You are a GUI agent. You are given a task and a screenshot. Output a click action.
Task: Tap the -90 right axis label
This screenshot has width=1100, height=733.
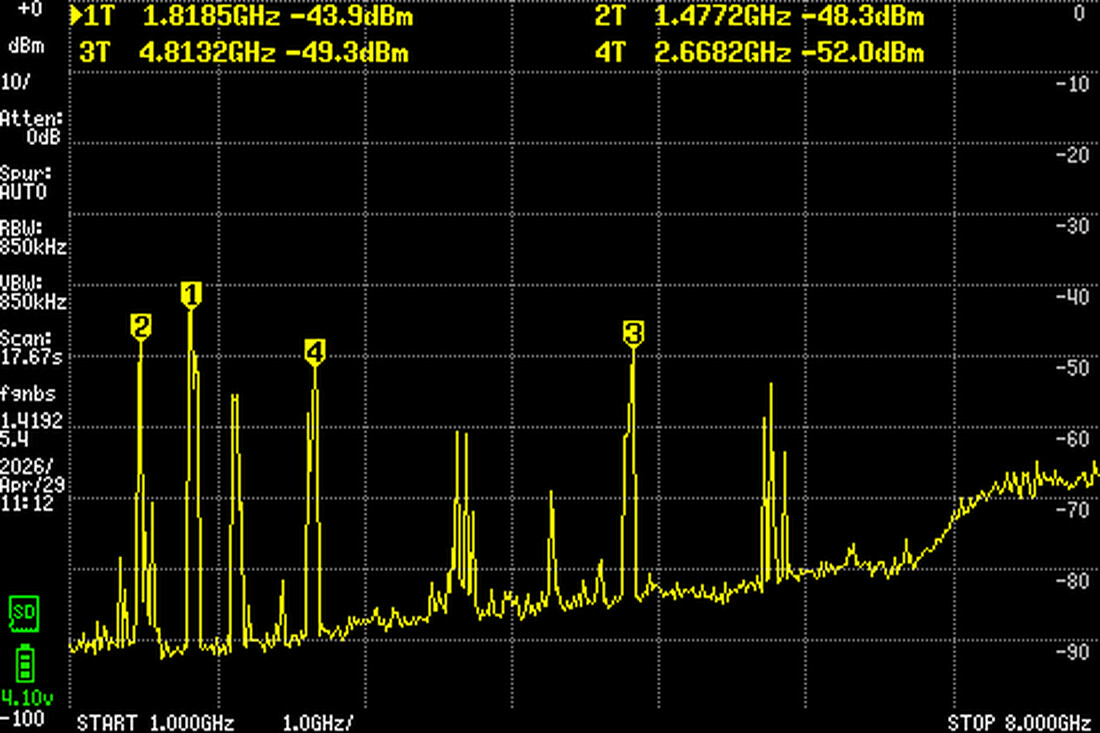pos(1072,652)
